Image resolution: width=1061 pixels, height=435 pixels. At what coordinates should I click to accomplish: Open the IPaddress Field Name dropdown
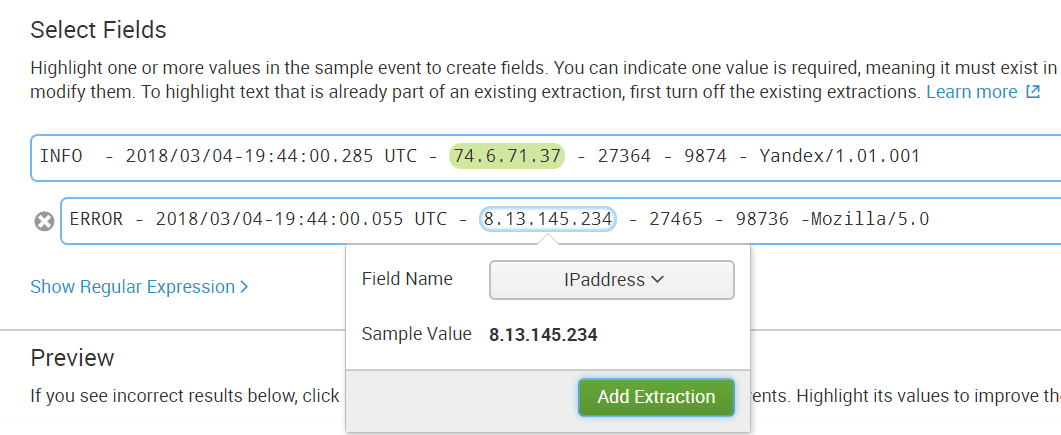tap(611, 280)
